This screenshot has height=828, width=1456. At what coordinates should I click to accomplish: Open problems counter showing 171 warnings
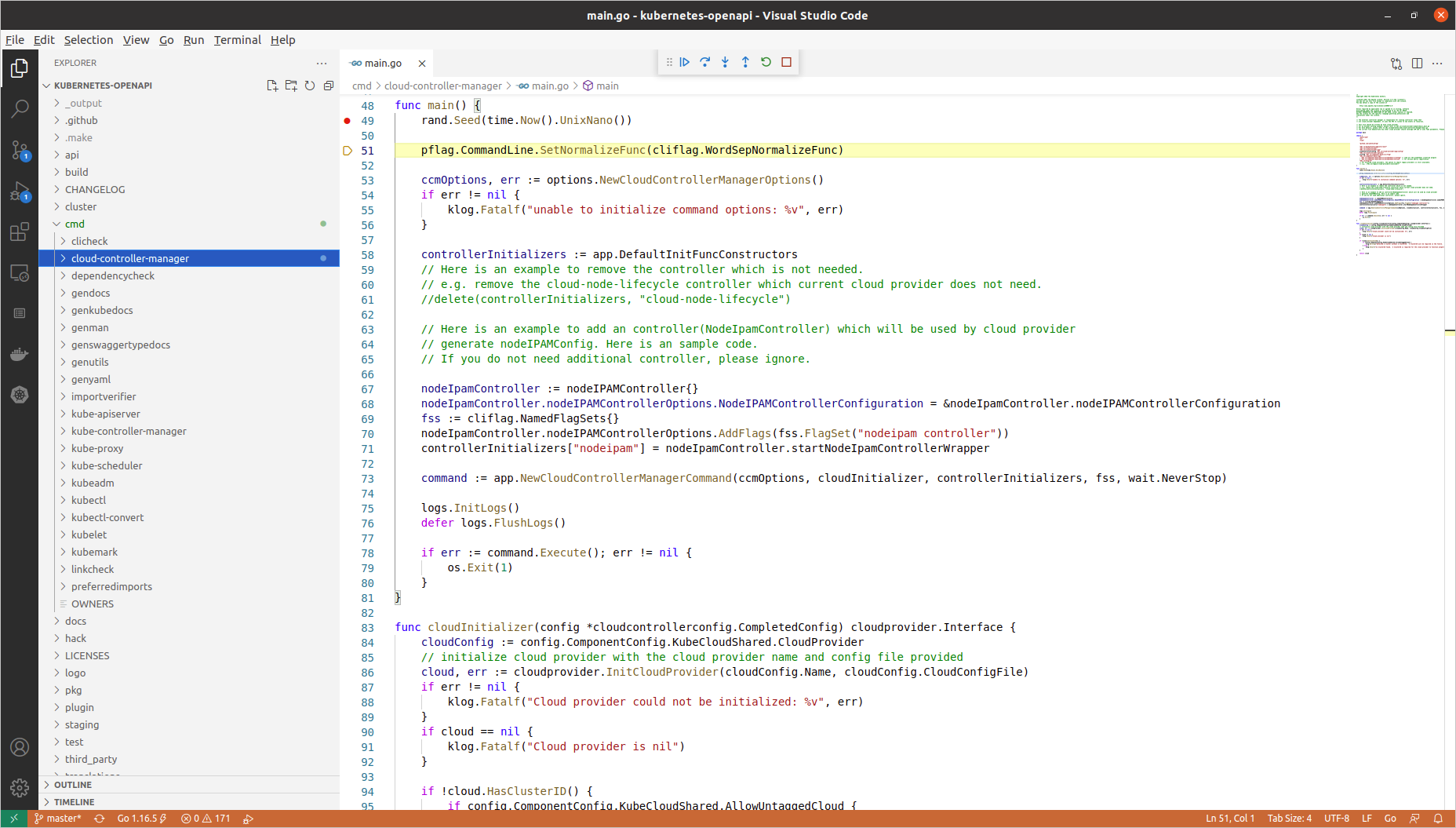click(206, 819)
